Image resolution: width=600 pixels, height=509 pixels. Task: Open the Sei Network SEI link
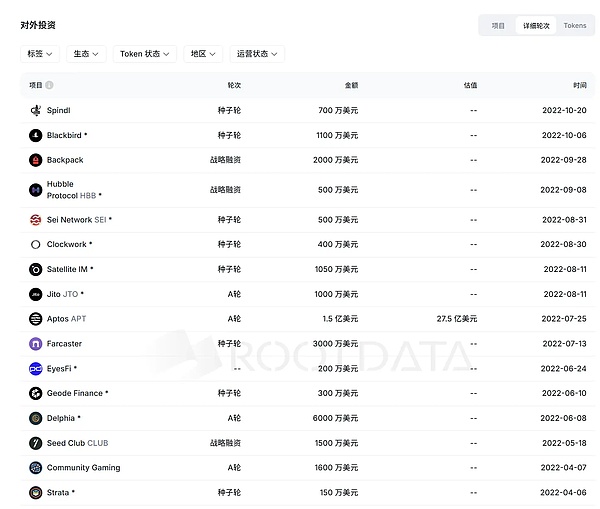(77, 220)
